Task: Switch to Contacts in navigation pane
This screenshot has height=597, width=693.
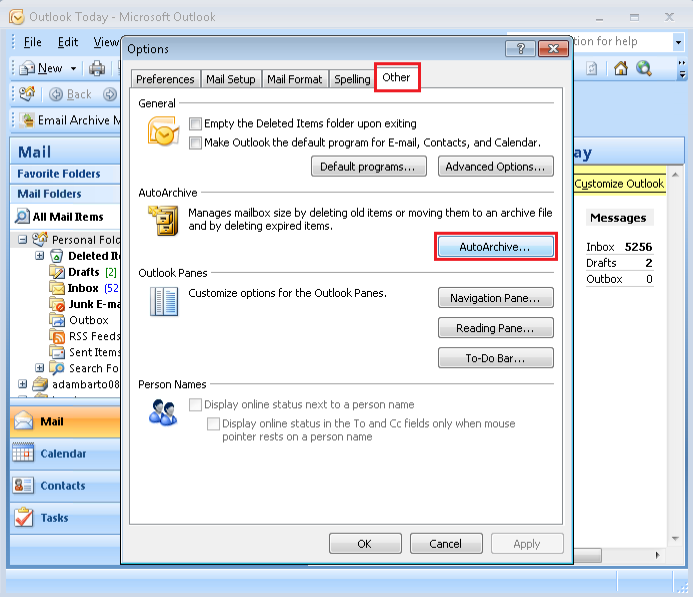Action: 65,486
